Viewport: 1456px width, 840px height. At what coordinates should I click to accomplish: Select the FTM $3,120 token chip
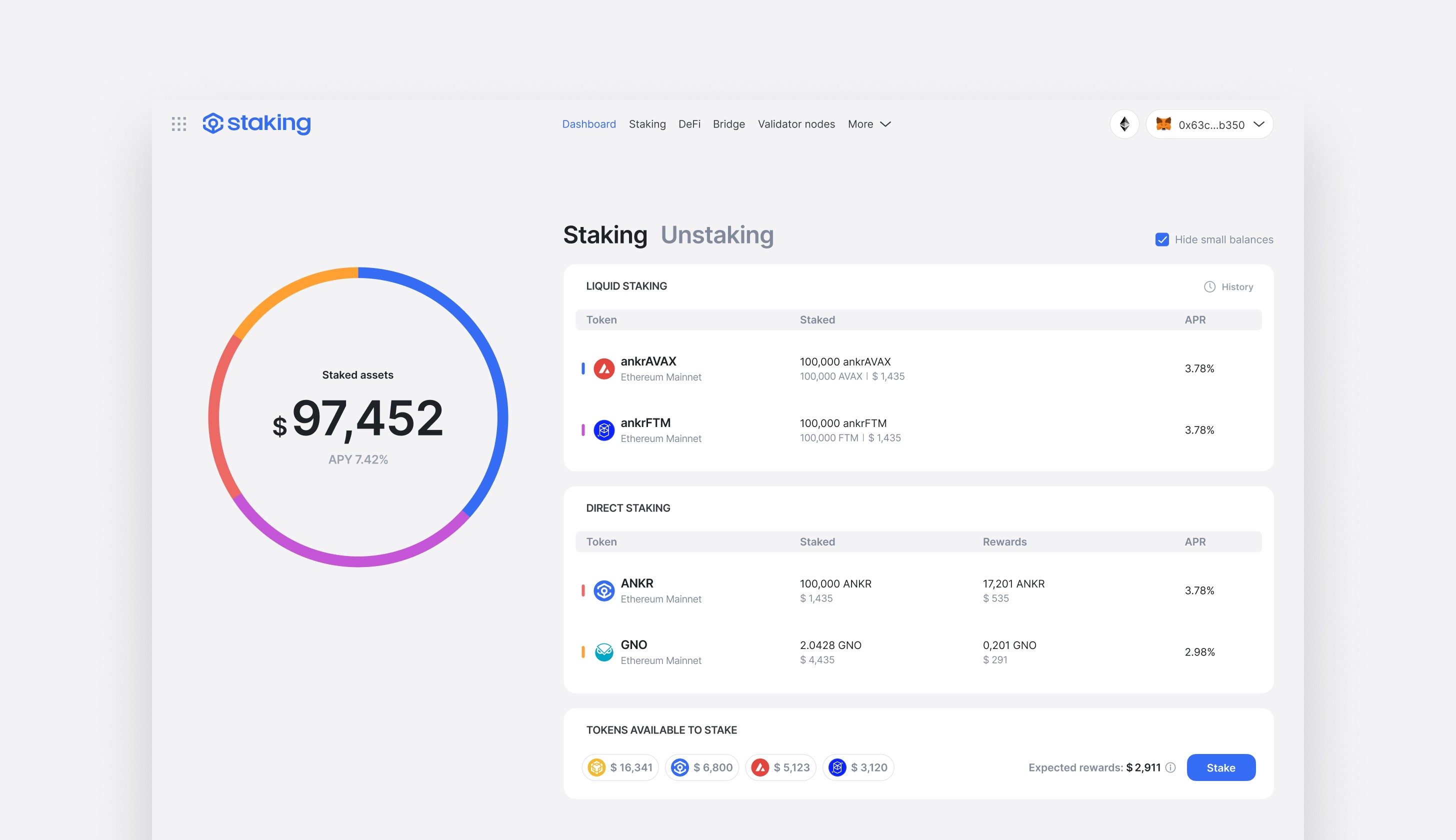tap(858, 768)
